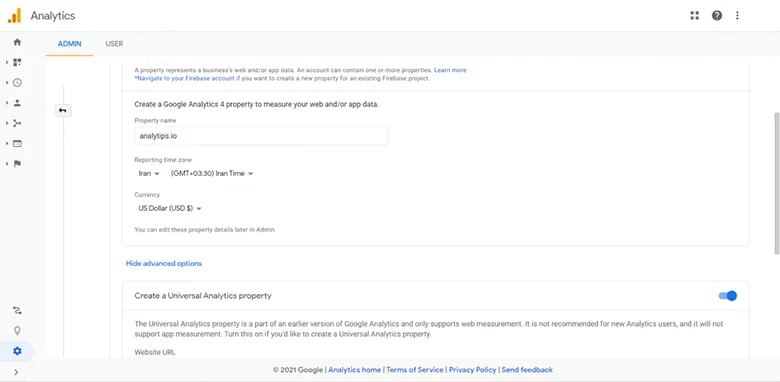Open the Learn more link
Viewport: 780px width, 382px height.
[x=450, y=70]
